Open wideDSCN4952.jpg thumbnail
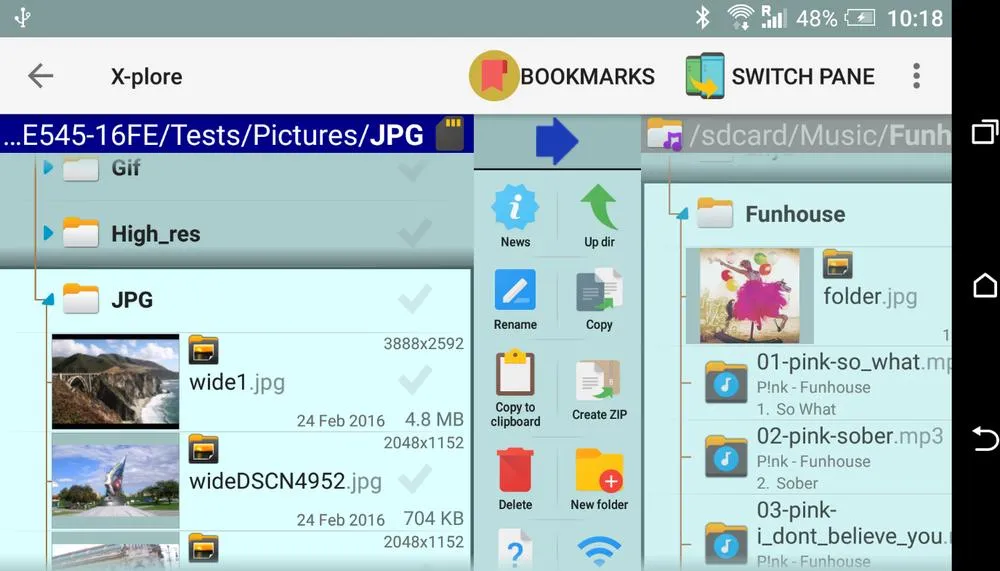This screenshot has width=1000, height=571. (115, 480)
